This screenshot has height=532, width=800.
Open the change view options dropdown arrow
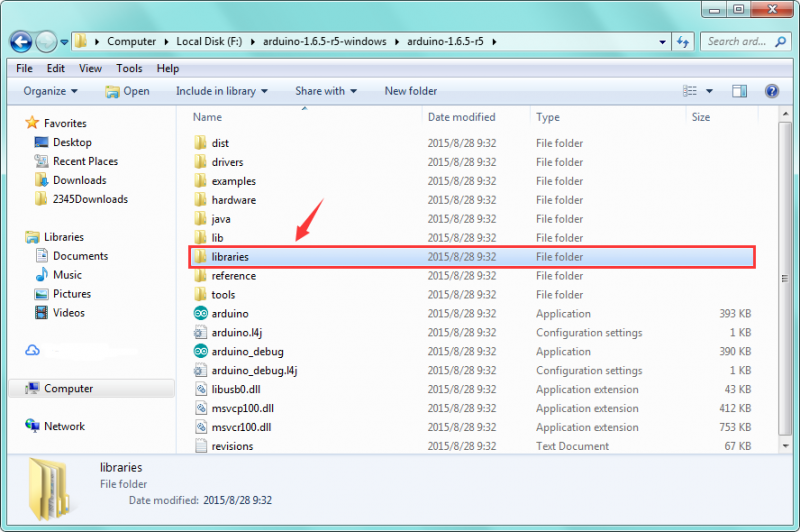709,91
